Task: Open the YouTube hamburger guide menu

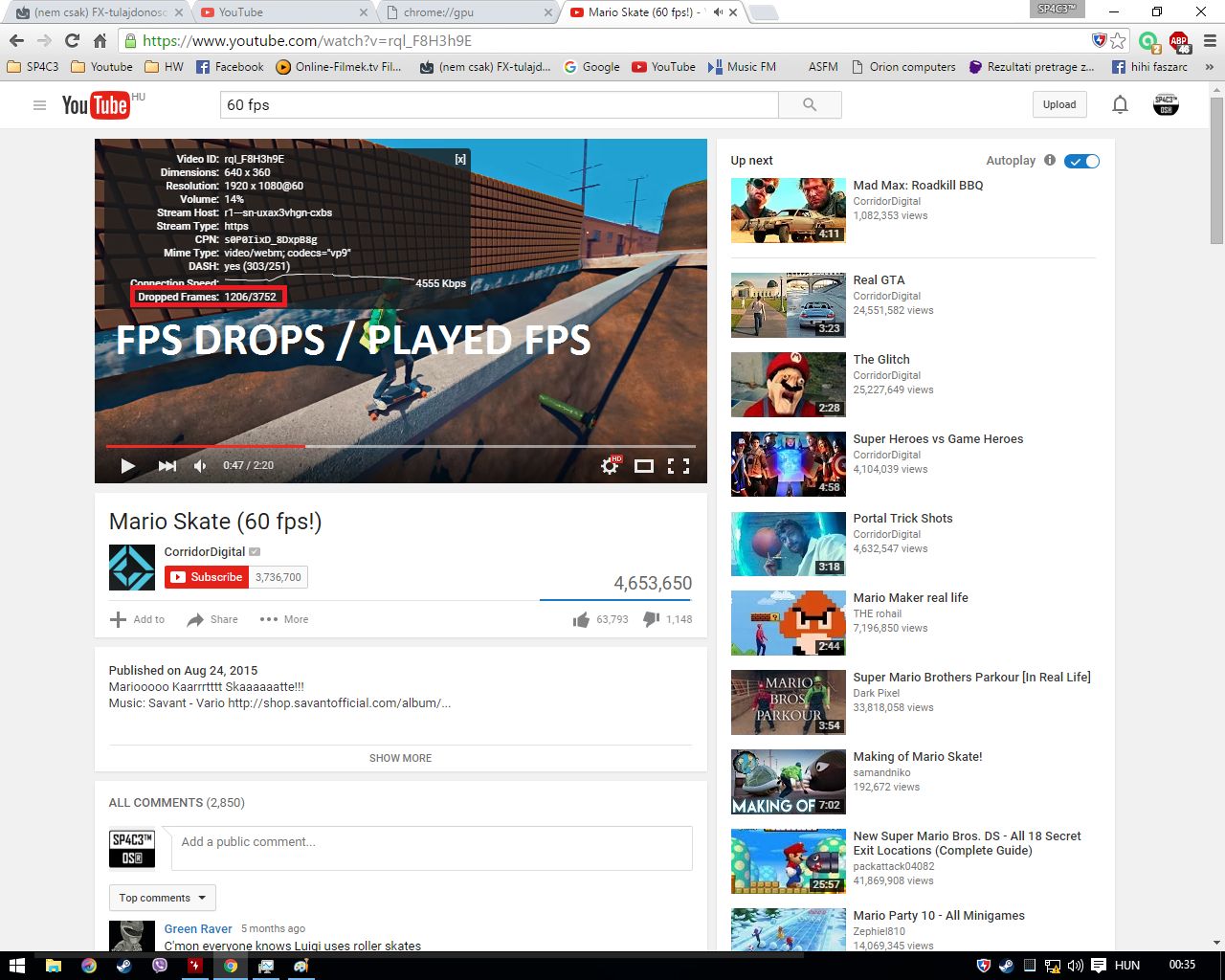Action: (x=39, y=105)
